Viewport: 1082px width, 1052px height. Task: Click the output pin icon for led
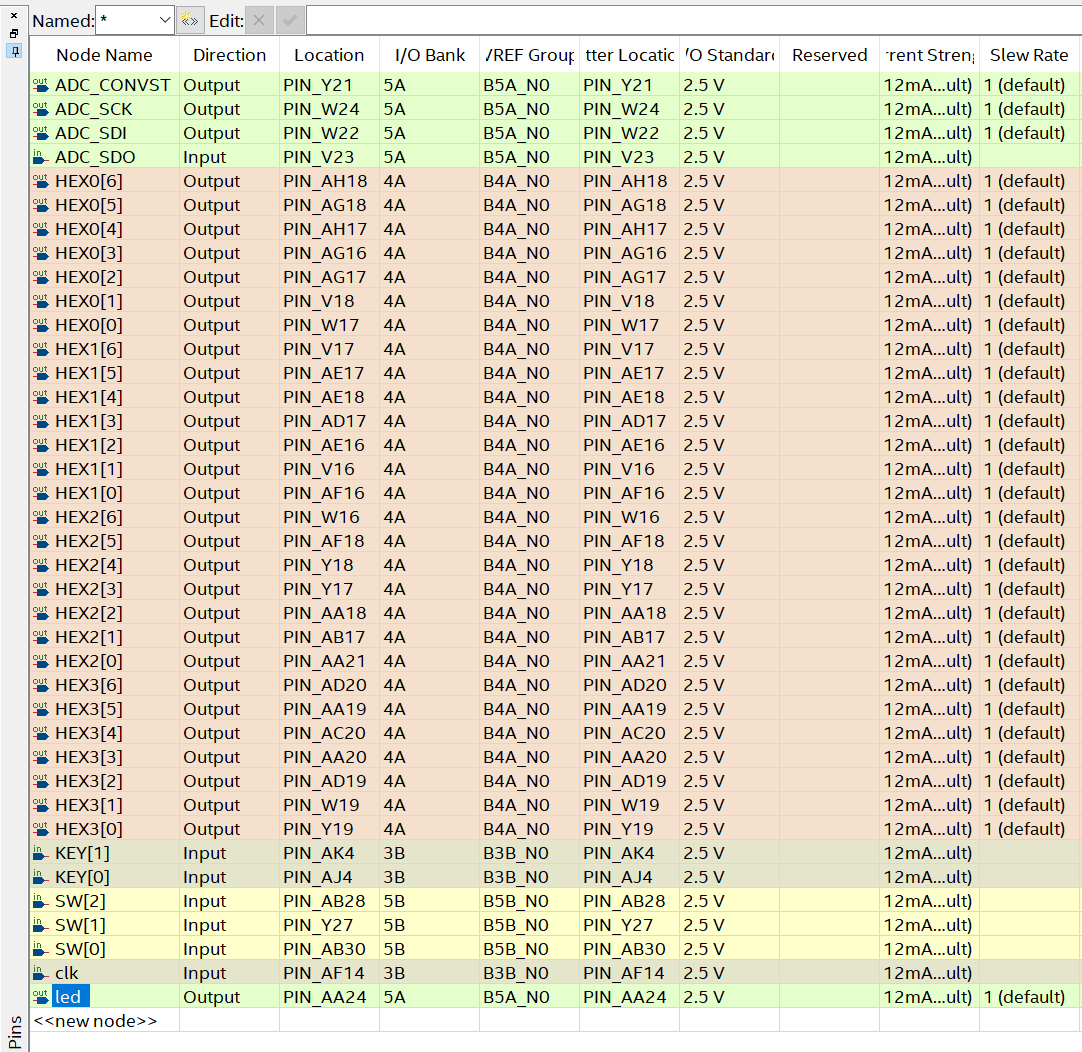click(x=41, y=997)
